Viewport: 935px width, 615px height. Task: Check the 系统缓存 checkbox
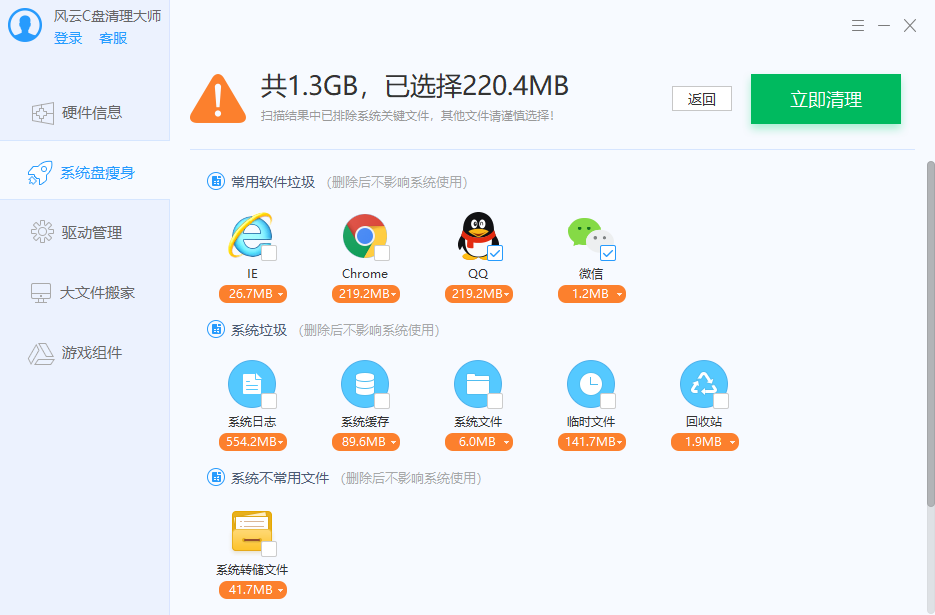(x=382, y=401)
